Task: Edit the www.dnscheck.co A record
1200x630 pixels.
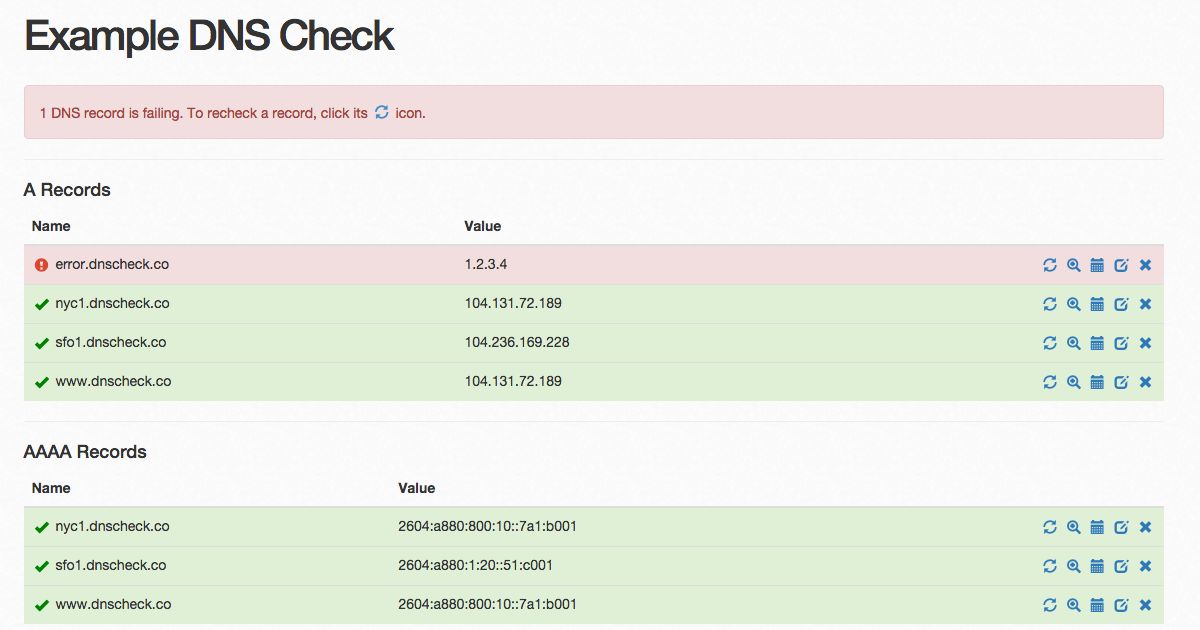Action: point(1122,382)
